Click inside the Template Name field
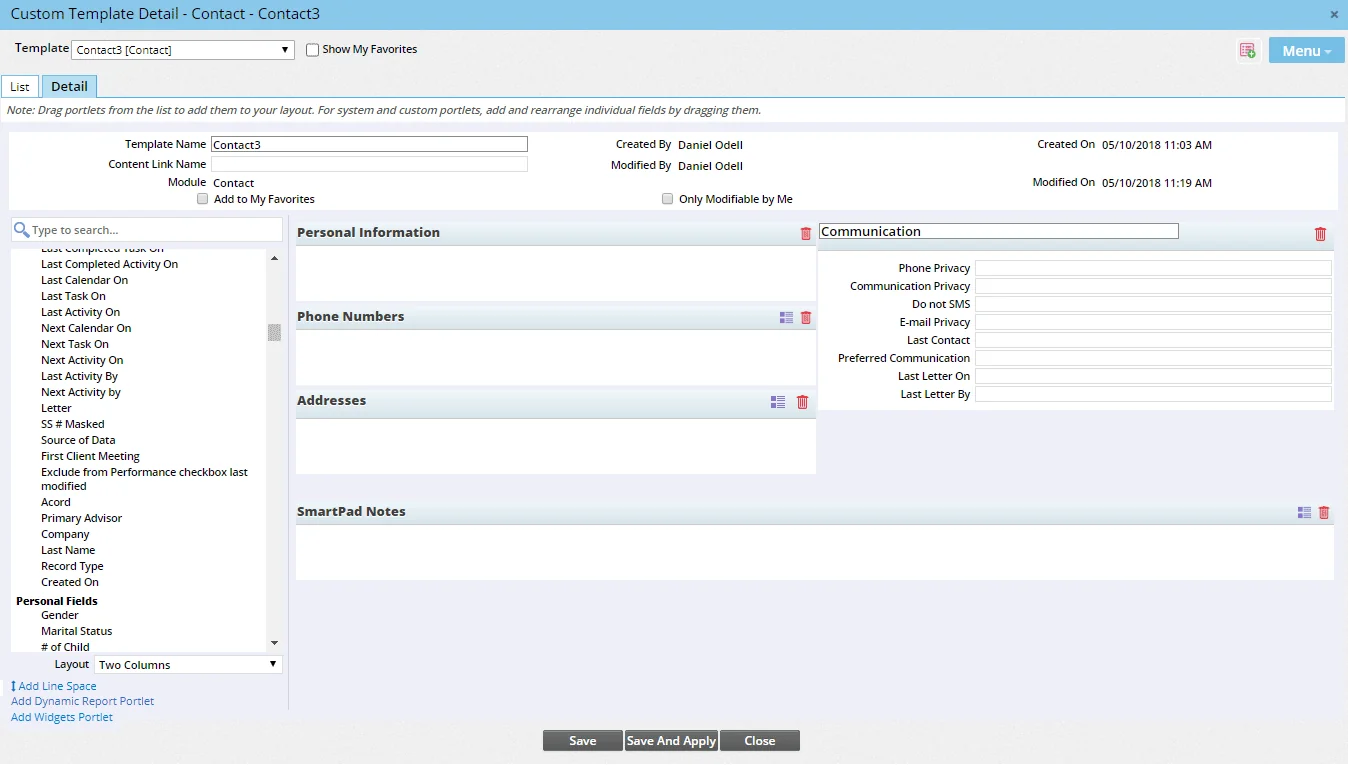This screenshot has height=765, width=1348. pos(369,143)
